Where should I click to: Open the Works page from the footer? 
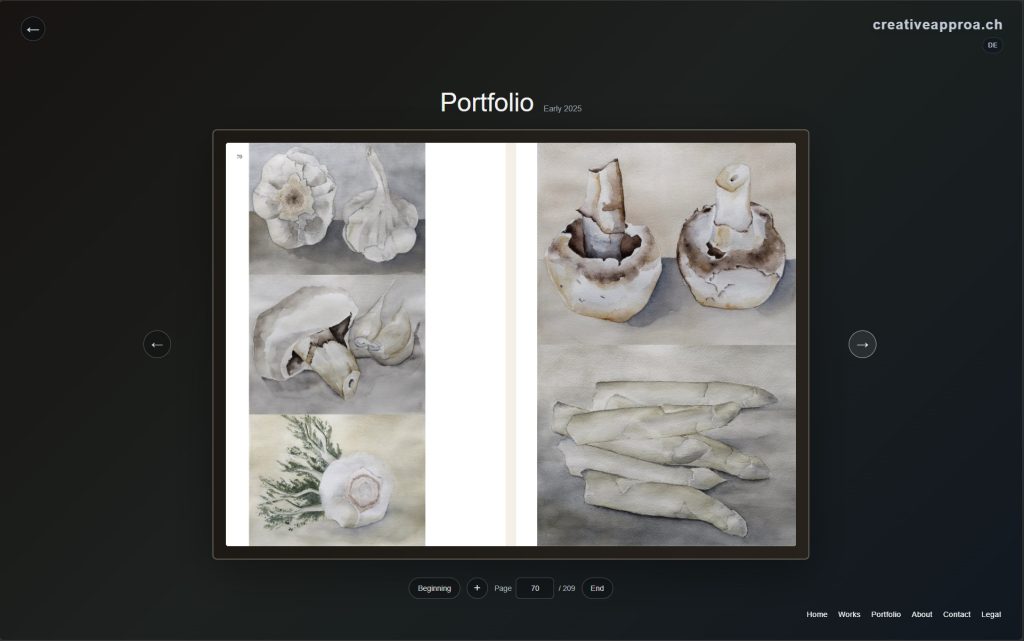click(x=849, y=614)
